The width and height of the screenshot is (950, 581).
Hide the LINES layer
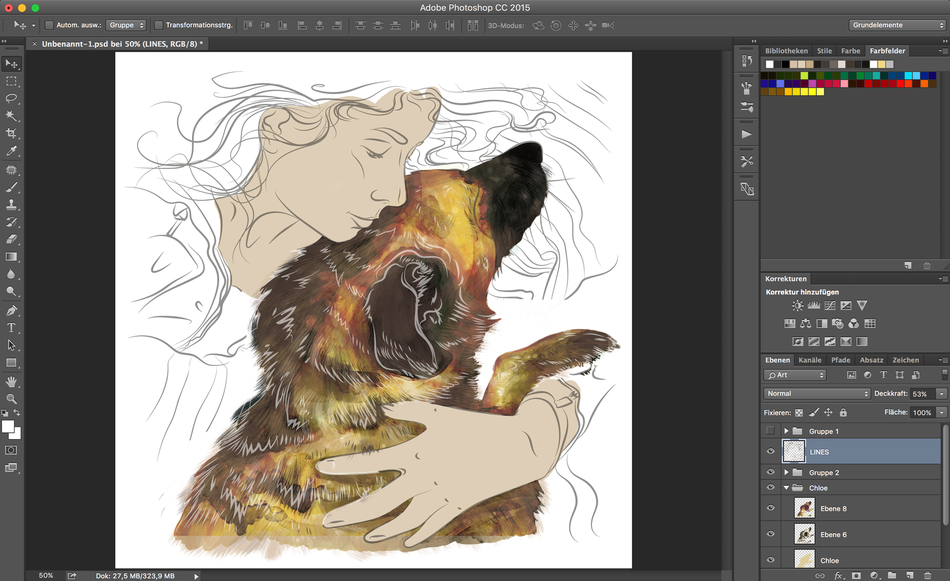point(770,451)
